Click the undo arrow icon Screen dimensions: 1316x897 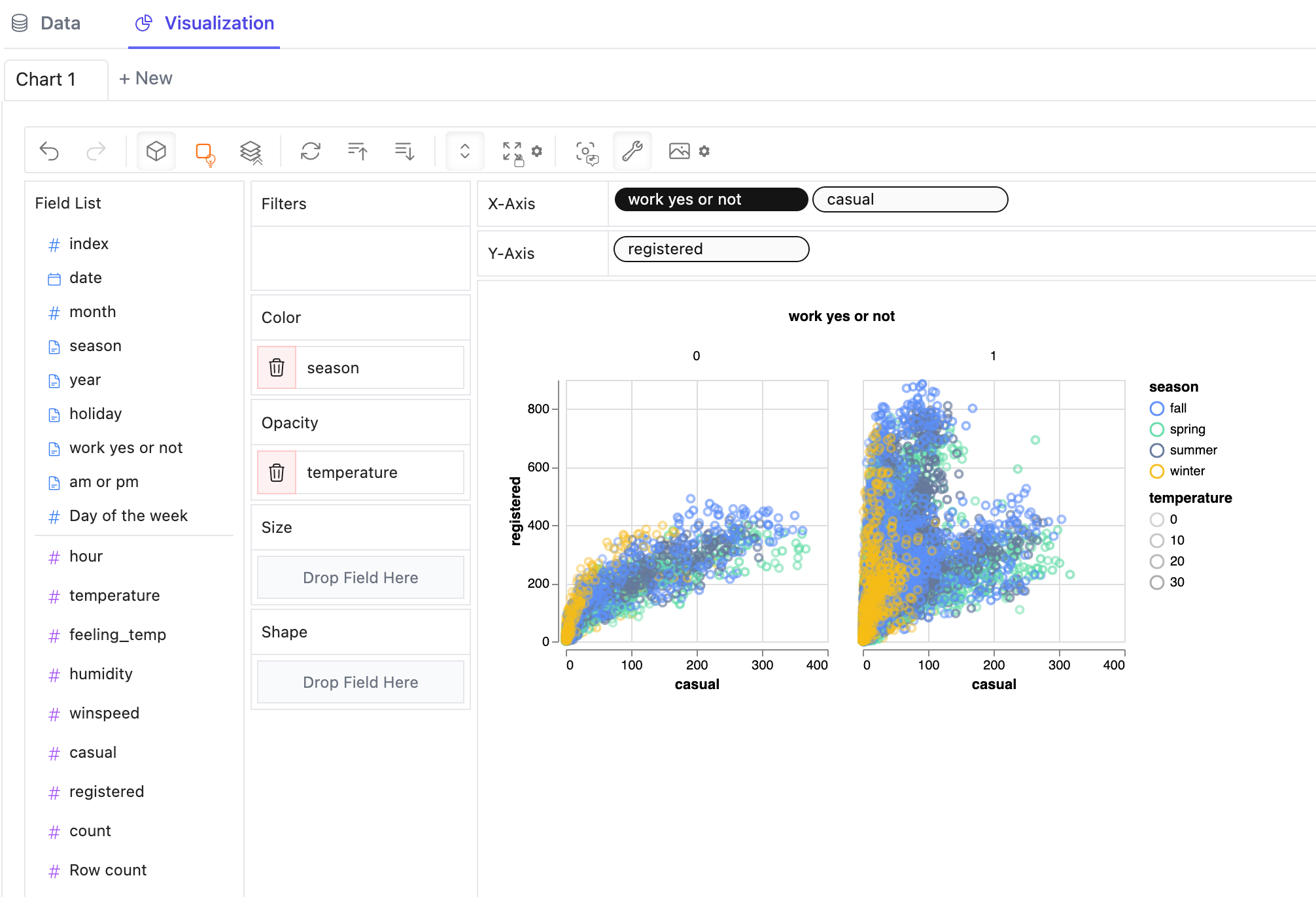click(x=50, y=152)
